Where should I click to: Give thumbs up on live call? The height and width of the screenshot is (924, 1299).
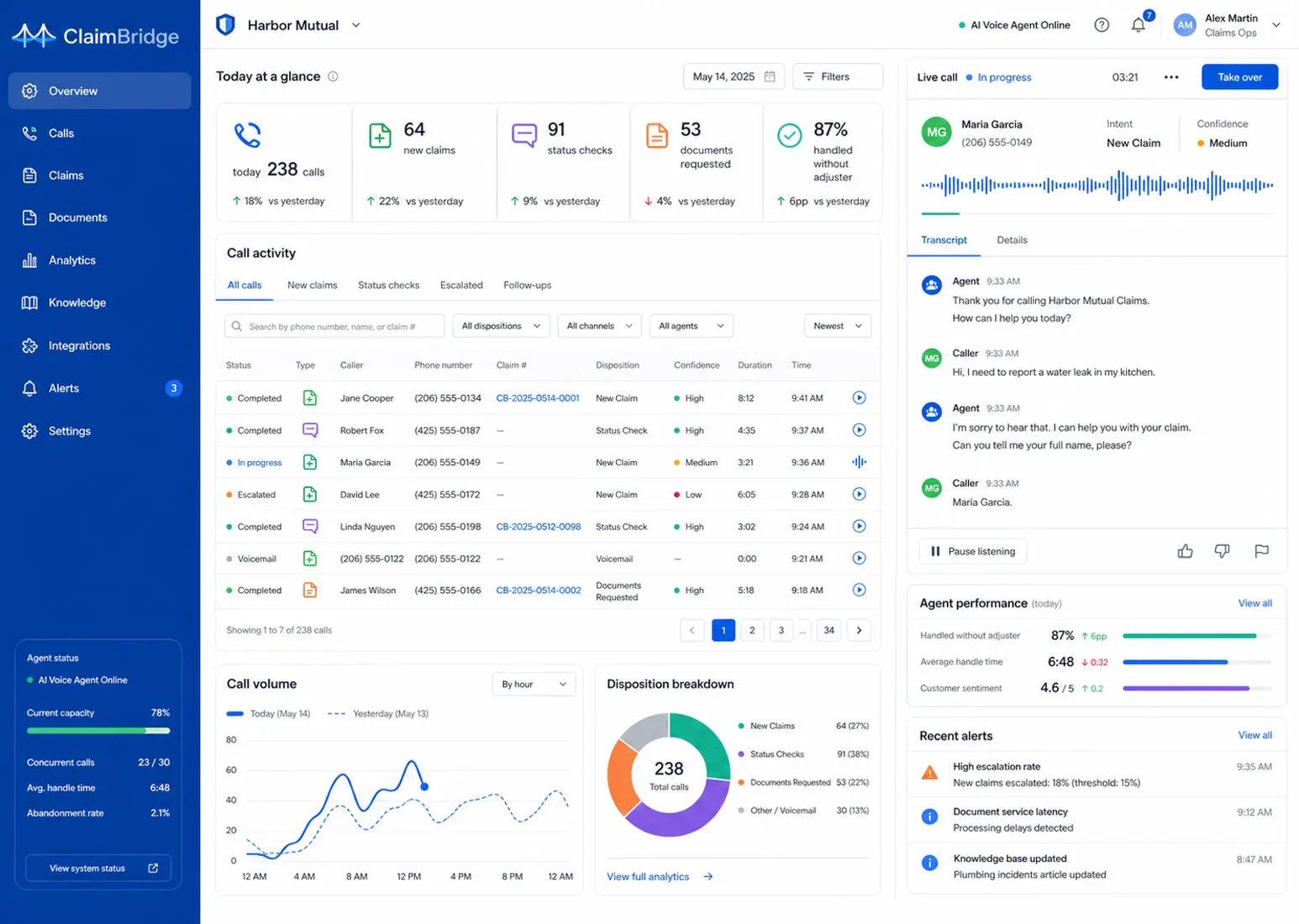(x=1185, y=551)
